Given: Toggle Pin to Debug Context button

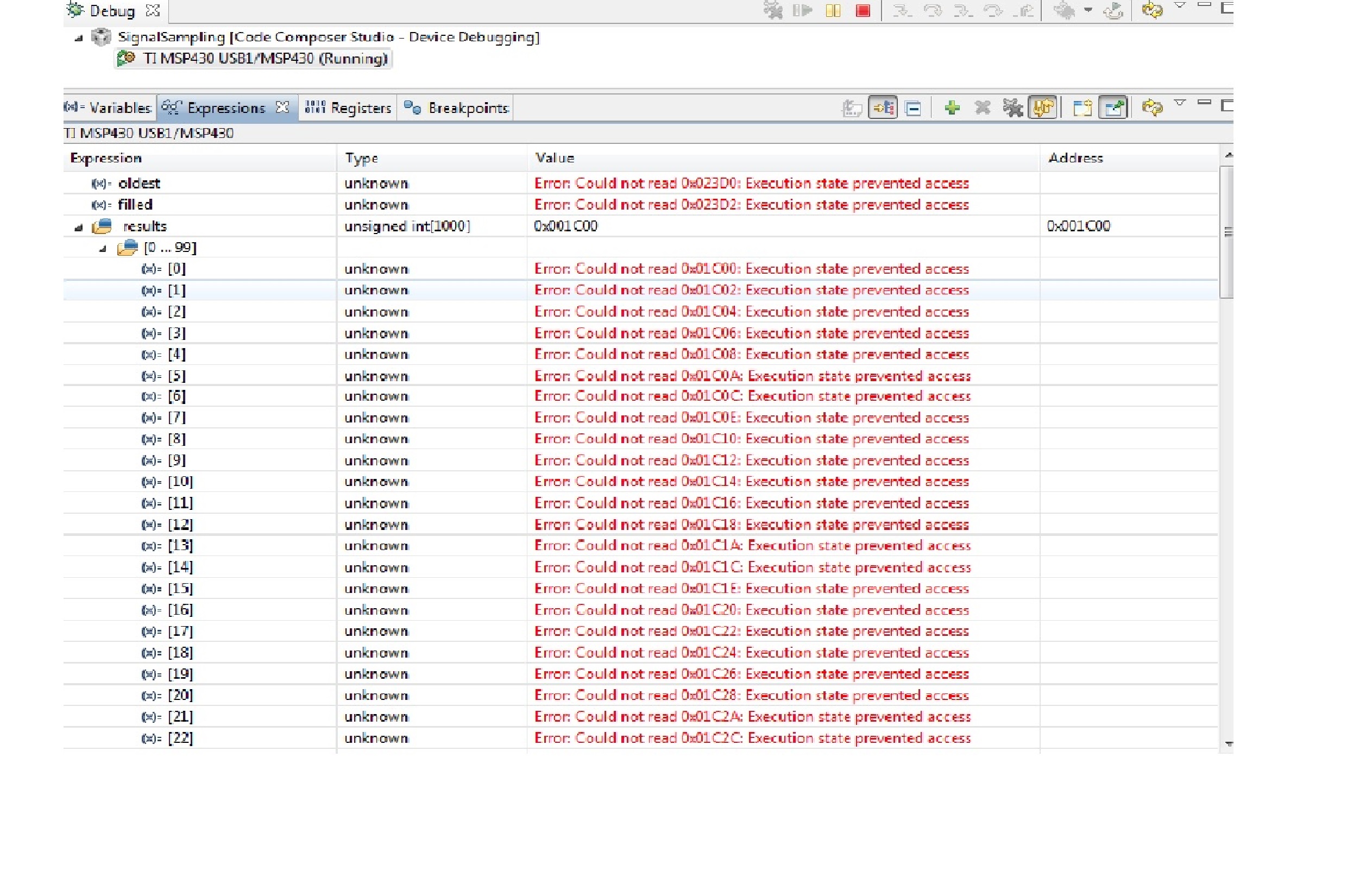Looking at the screenshot, I should coord(1113,108).
